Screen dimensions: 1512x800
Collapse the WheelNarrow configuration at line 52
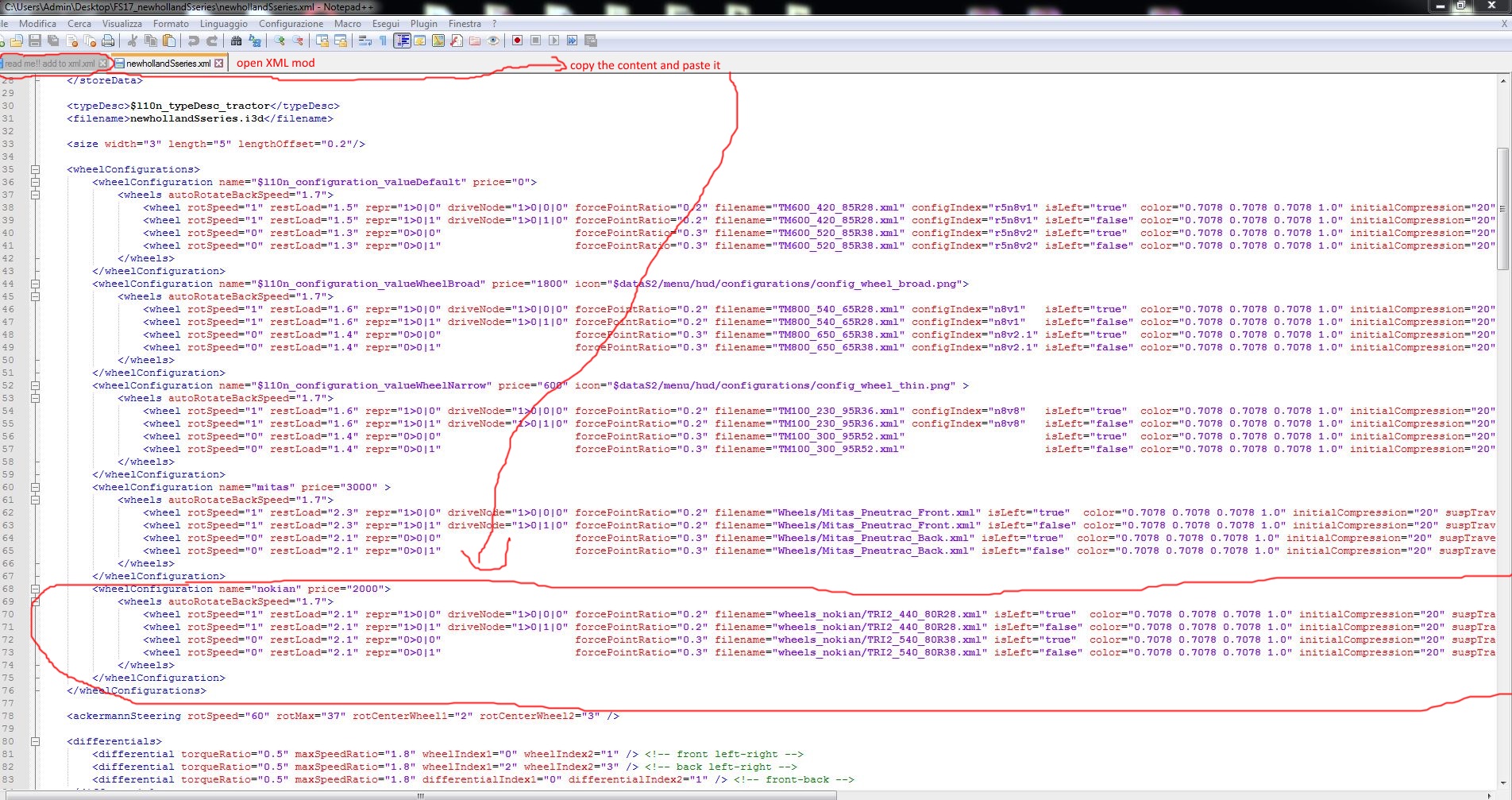pyautogui.click(x=35, y=385)
